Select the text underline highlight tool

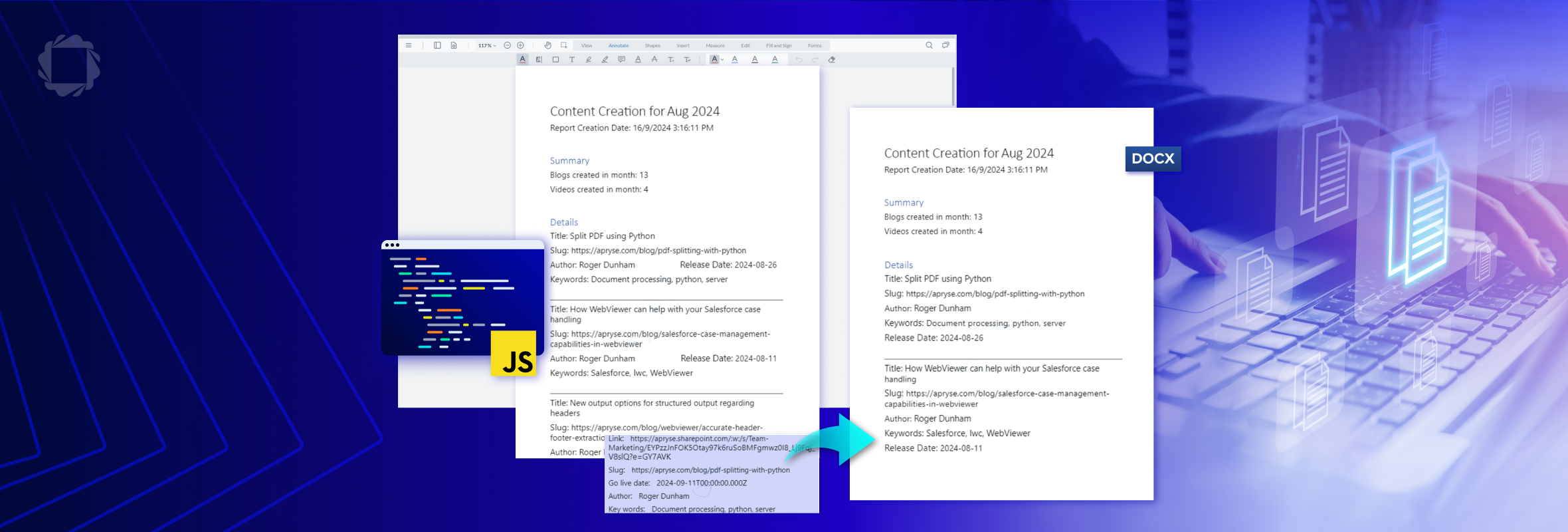coord(522,59)
